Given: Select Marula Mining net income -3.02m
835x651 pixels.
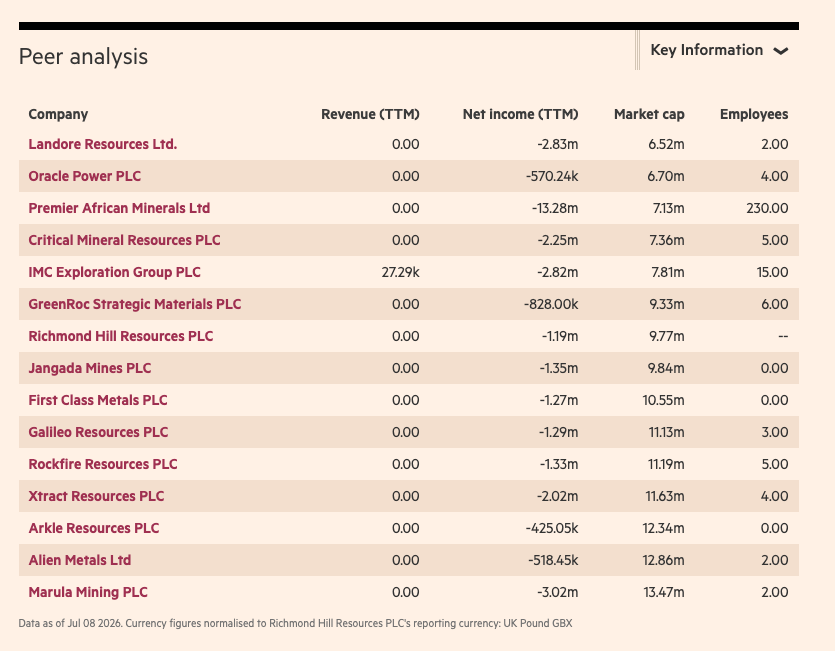Looking at the screenshot, I should click(558, 592).
